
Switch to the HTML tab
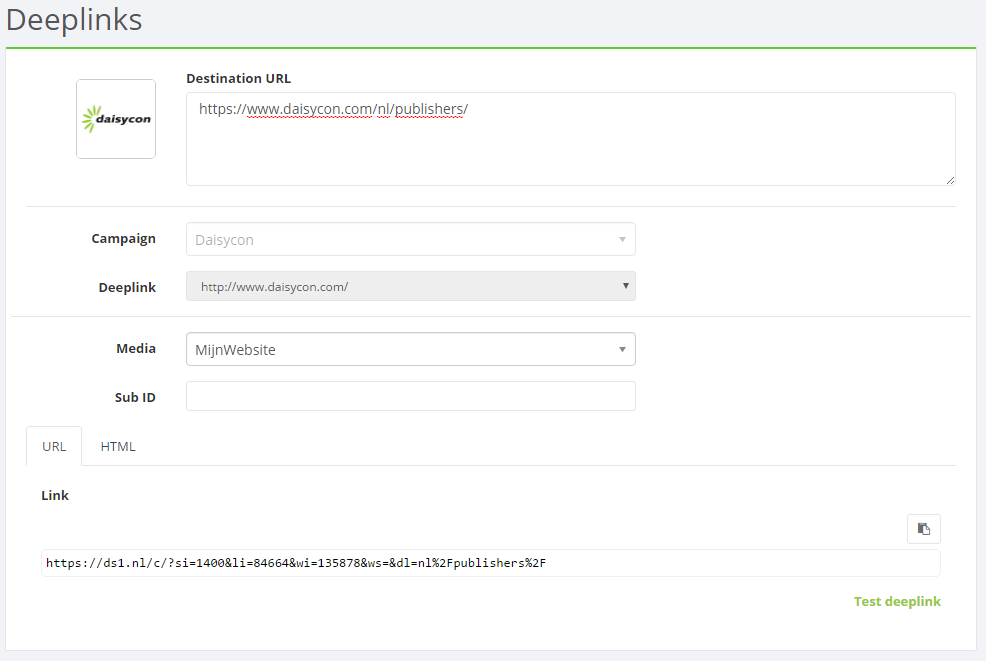(x=118, y=447)
